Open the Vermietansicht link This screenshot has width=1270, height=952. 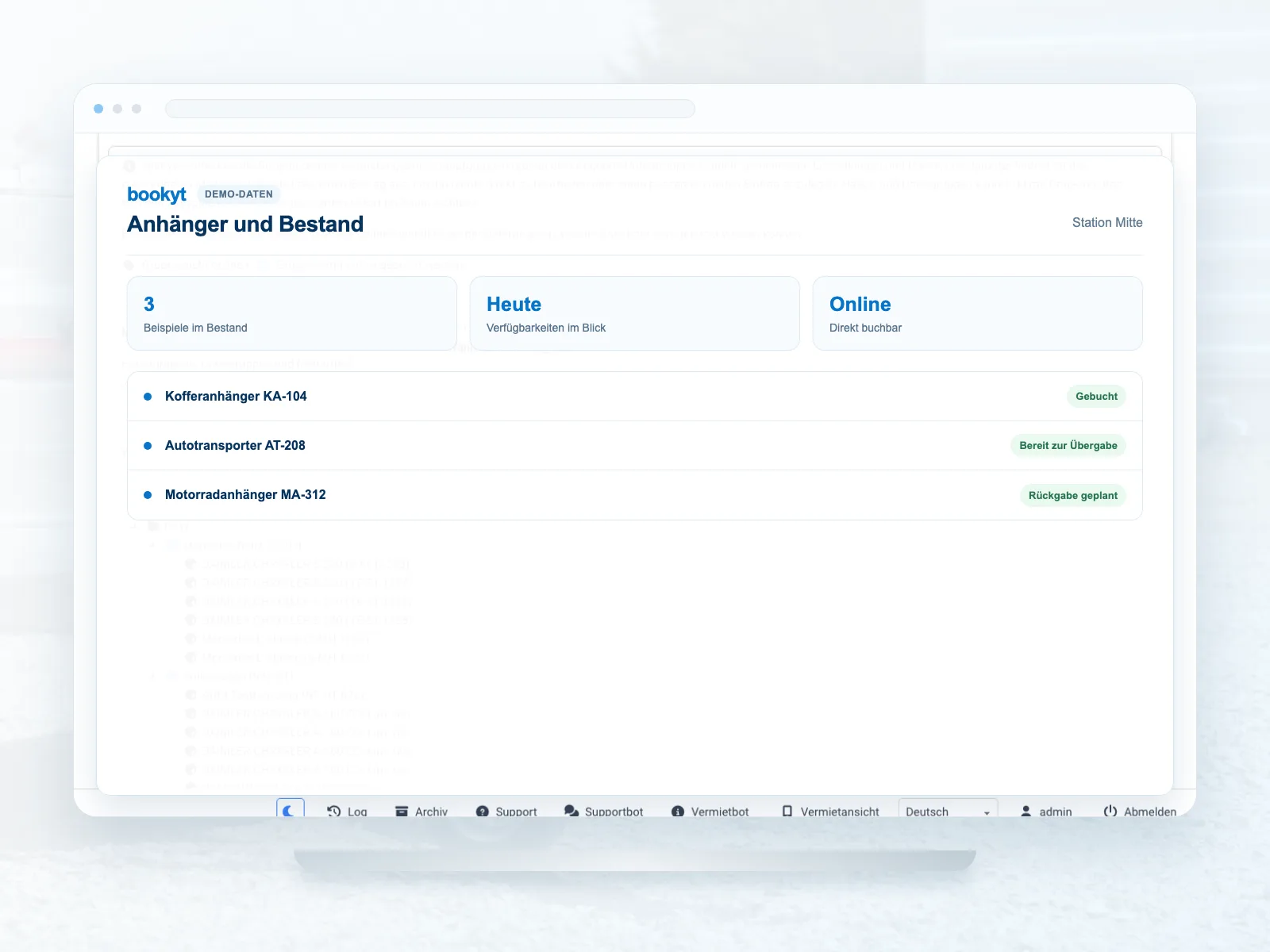[x=830, y=812]
